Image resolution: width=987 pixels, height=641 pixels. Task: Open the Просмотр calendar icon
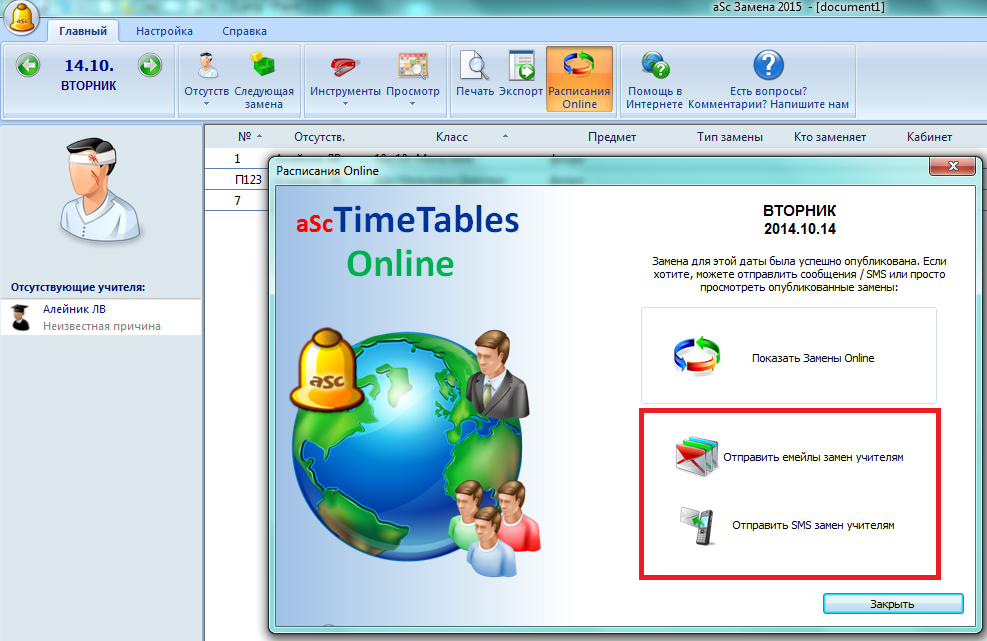click(413, 66)
